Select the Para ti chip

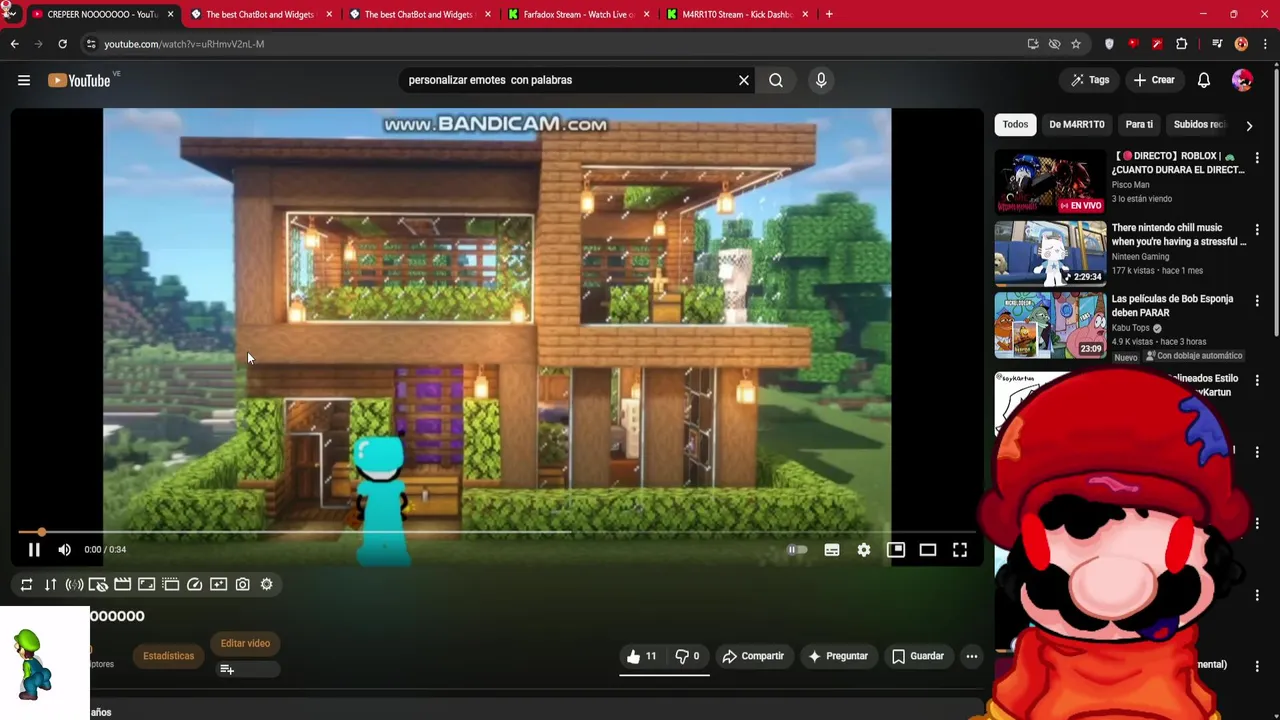point(1139,125)
